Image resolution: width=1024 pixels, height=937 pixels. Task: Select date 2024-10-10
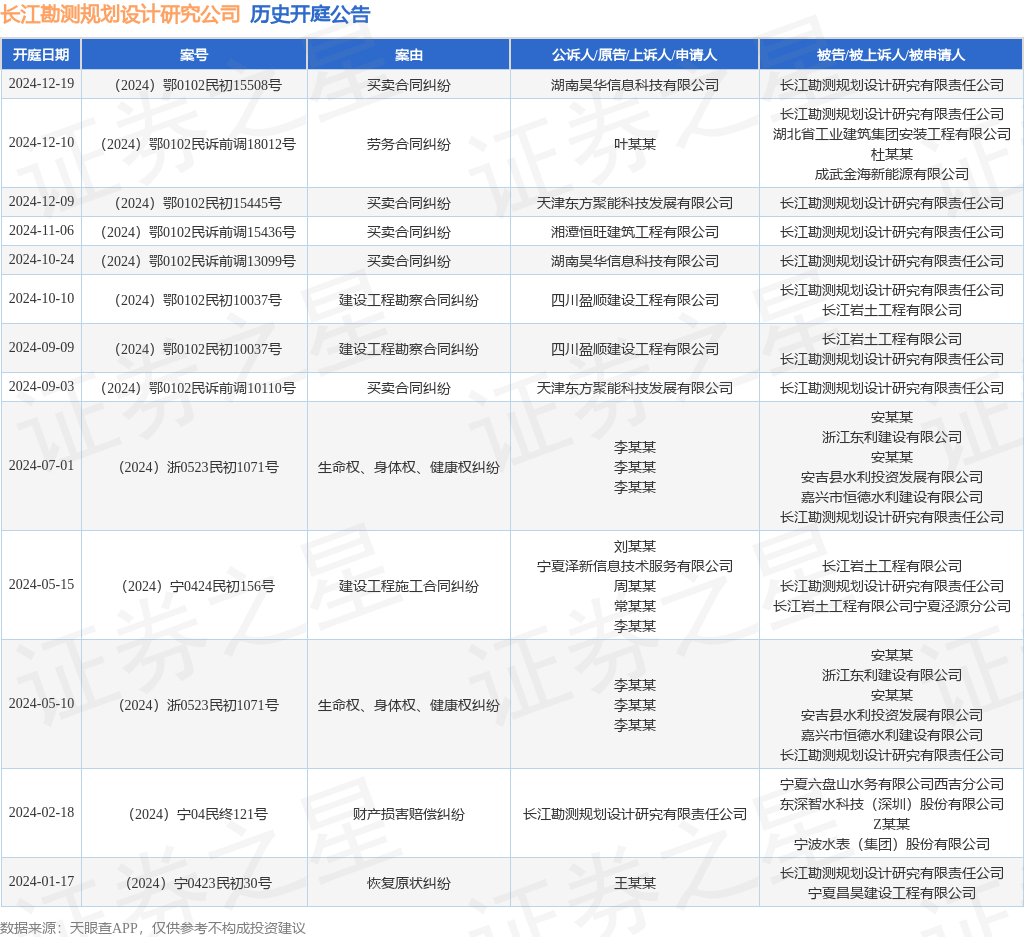(x=41, y=298)
